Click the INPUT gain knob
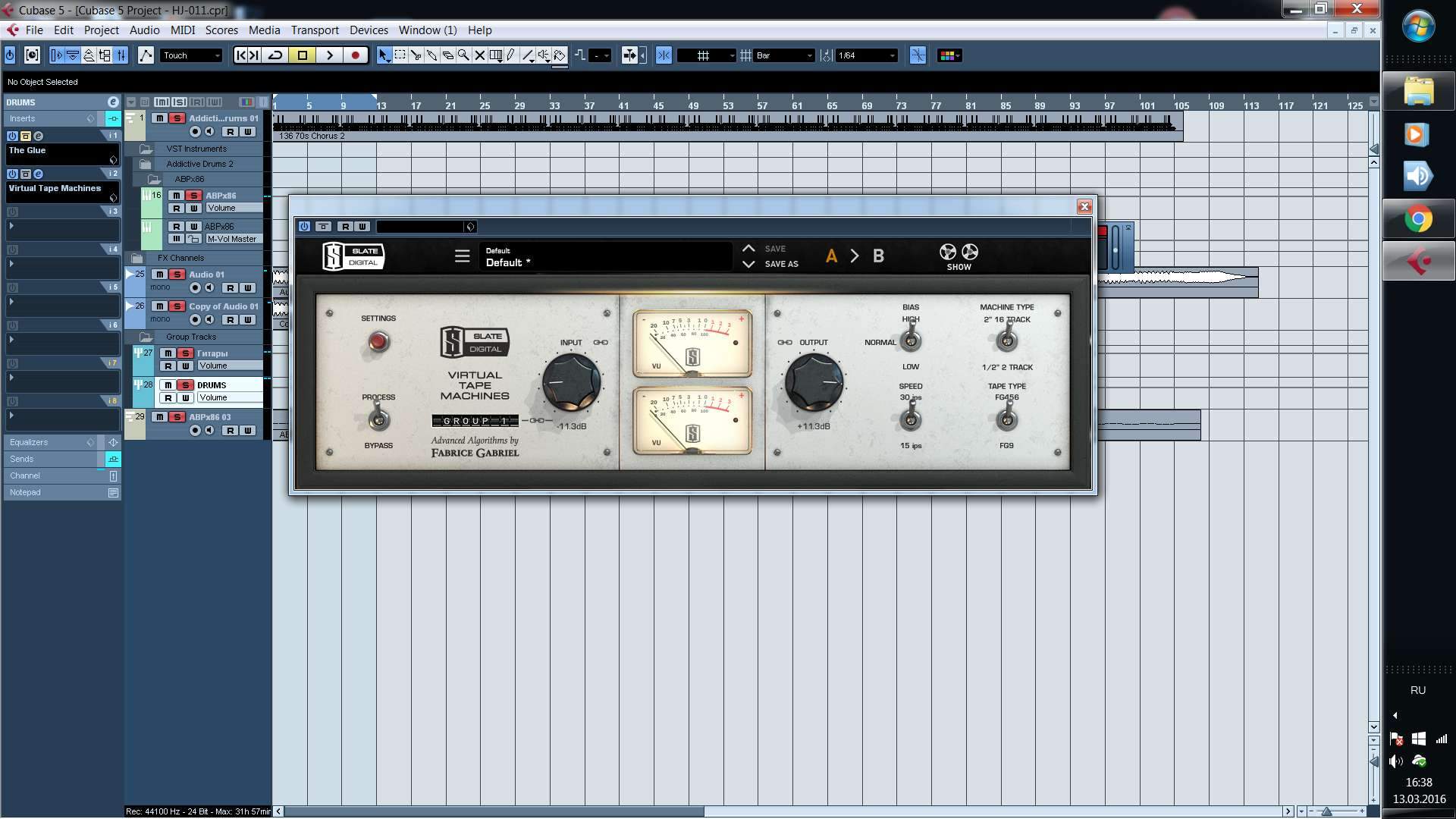 (571, 382)
